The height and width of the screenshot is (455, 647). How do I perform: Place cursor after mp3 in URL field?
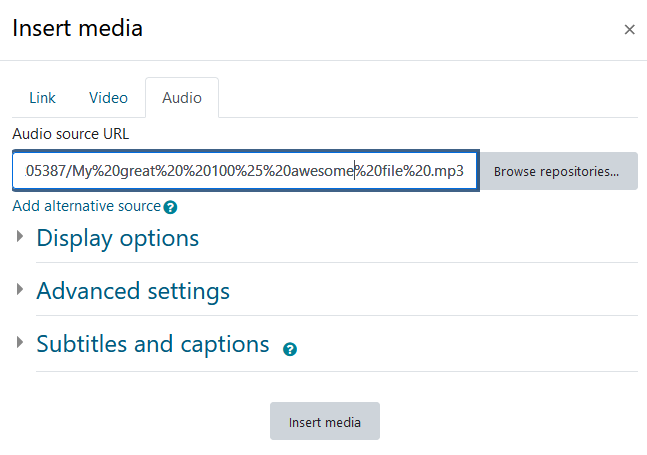point(465,171)
